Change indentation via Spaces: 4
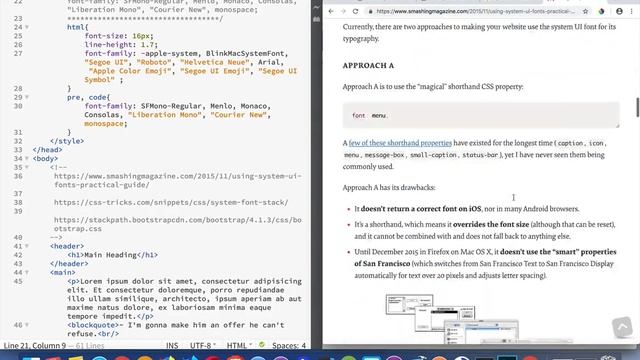 click(x=289, y=345)
